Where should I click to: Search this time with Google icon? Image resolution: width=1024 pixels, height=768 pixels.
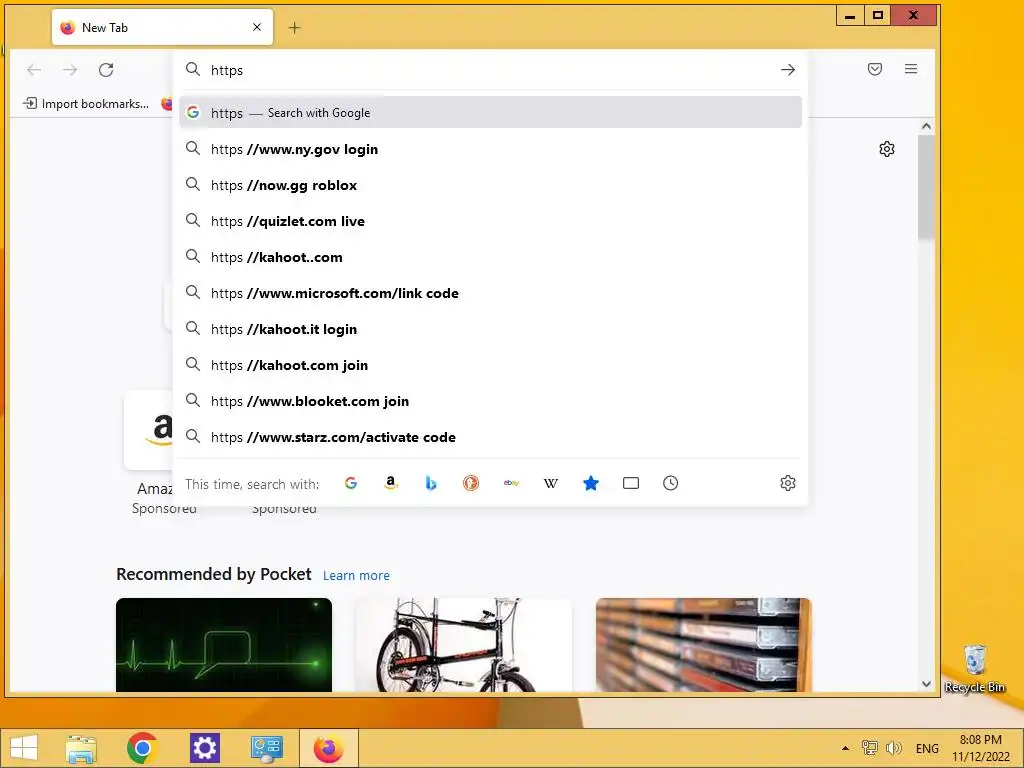[x=351, y=483]
